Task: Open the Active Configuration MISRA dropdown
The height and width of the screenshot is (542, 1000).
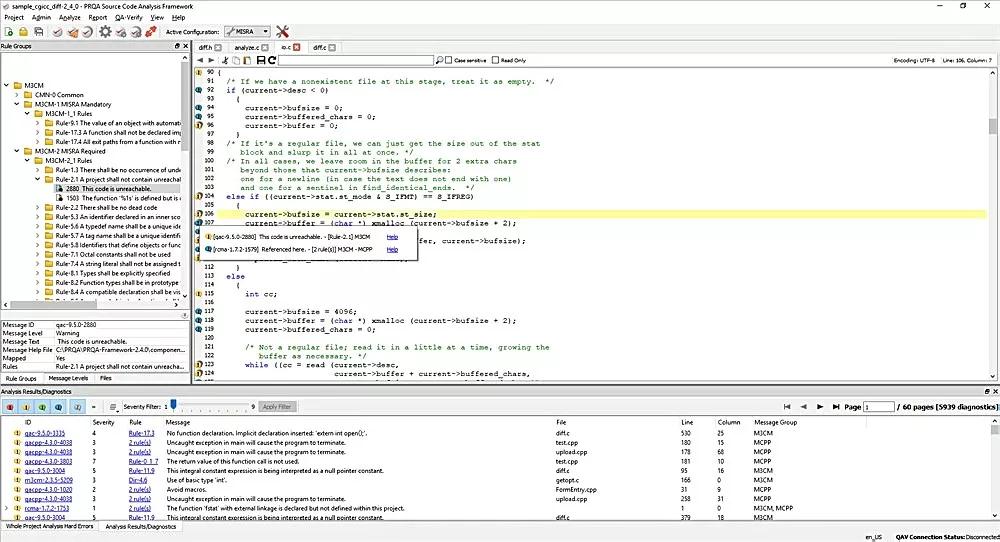Action: (x=247, y=31)
